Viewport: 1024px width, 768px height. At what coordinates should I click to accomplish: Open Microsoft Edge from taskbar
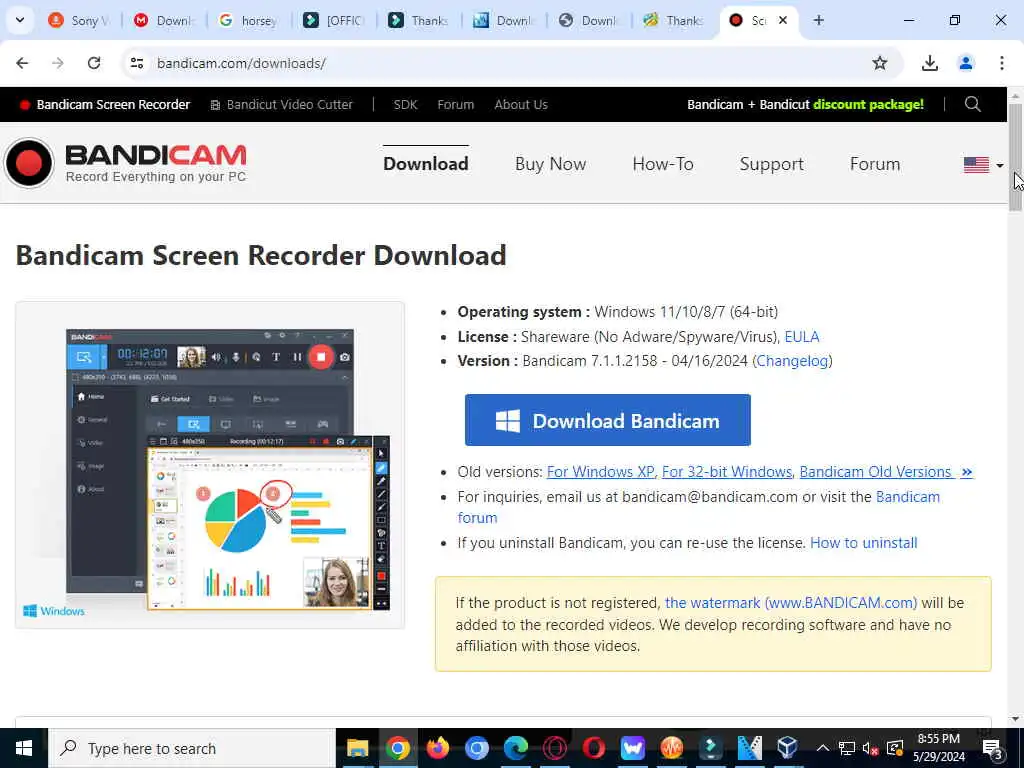click(515, 748)
